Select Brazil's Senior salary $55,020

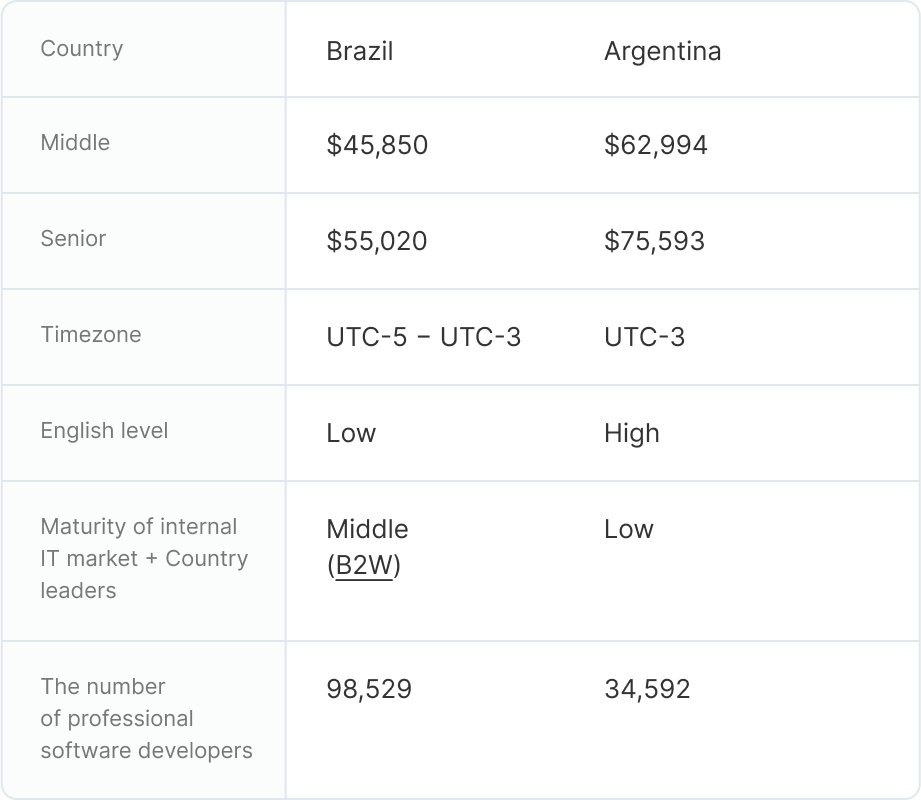(376, 241)
